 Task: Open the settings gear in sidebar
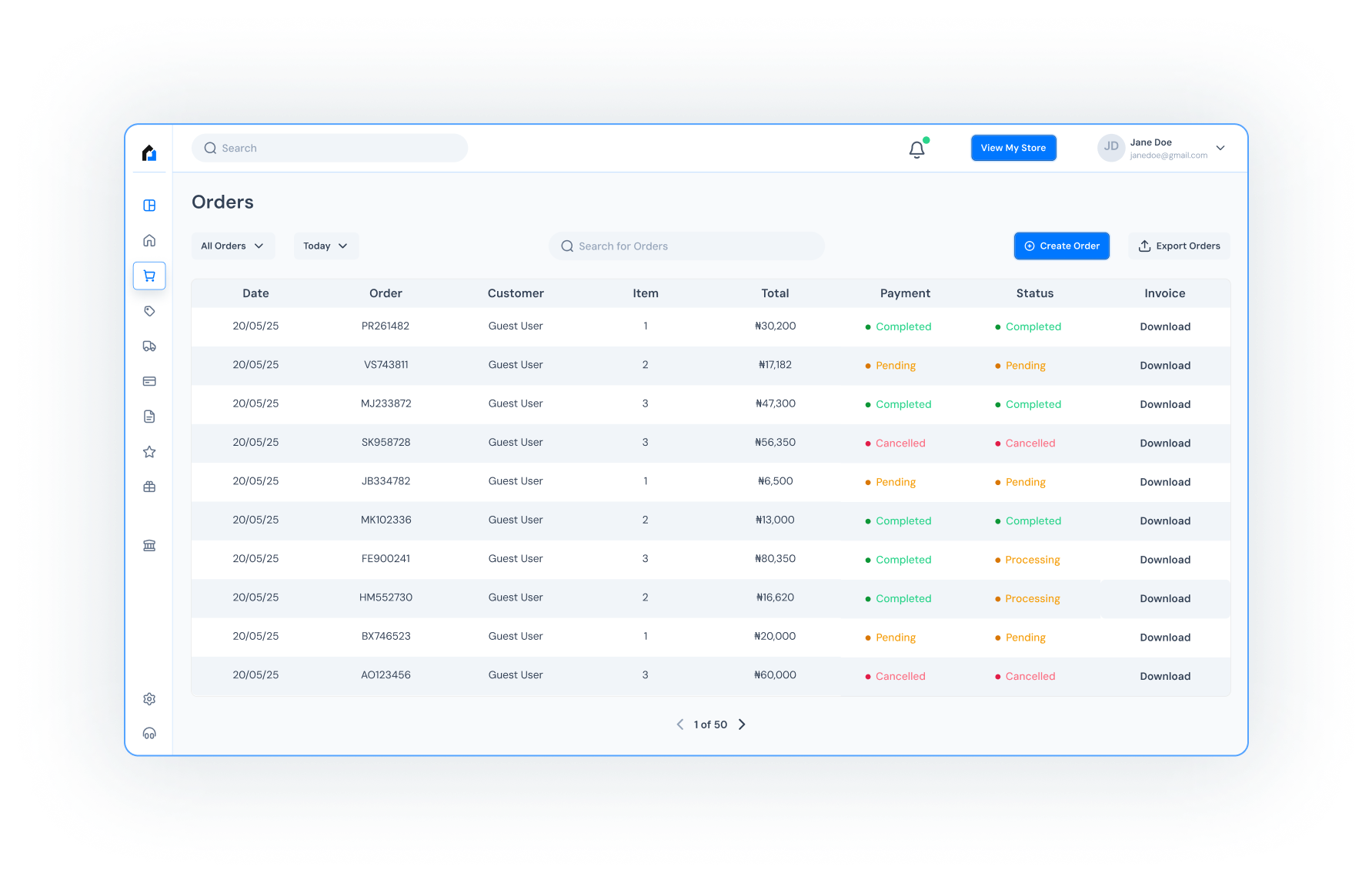(149, 699)
